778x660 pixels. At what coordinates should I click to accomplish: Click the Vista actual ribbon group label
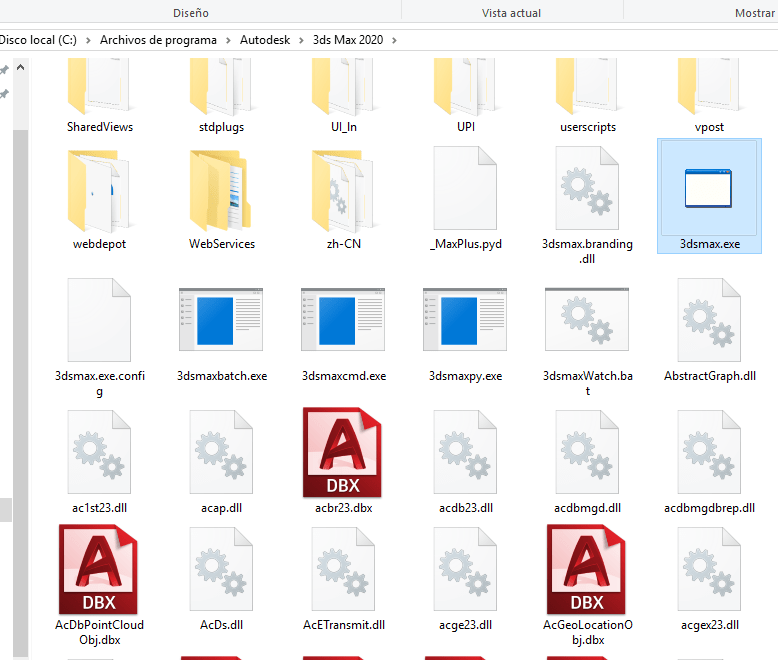pyautogui.click(x=512, y=13)
